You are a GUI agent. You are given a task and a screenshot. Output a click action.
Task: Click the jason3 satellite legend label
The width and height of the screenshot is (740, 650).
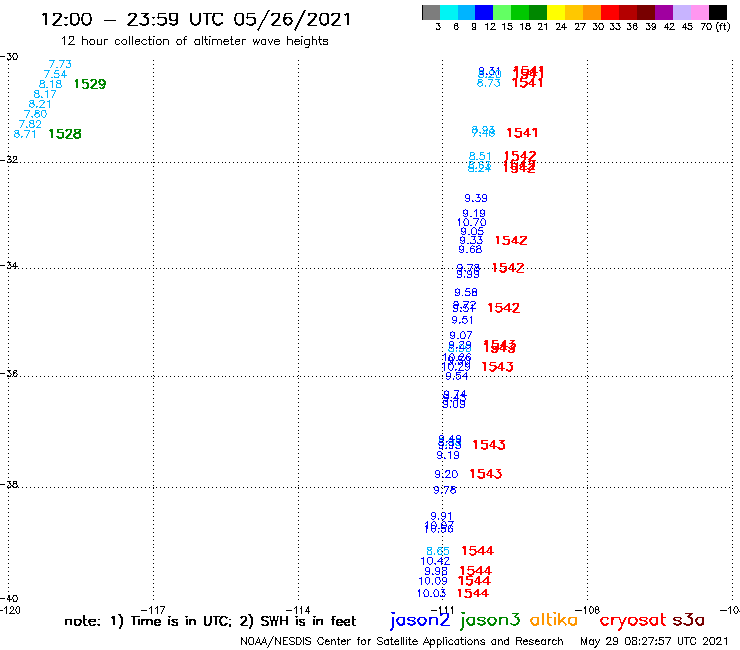(490, 620)
